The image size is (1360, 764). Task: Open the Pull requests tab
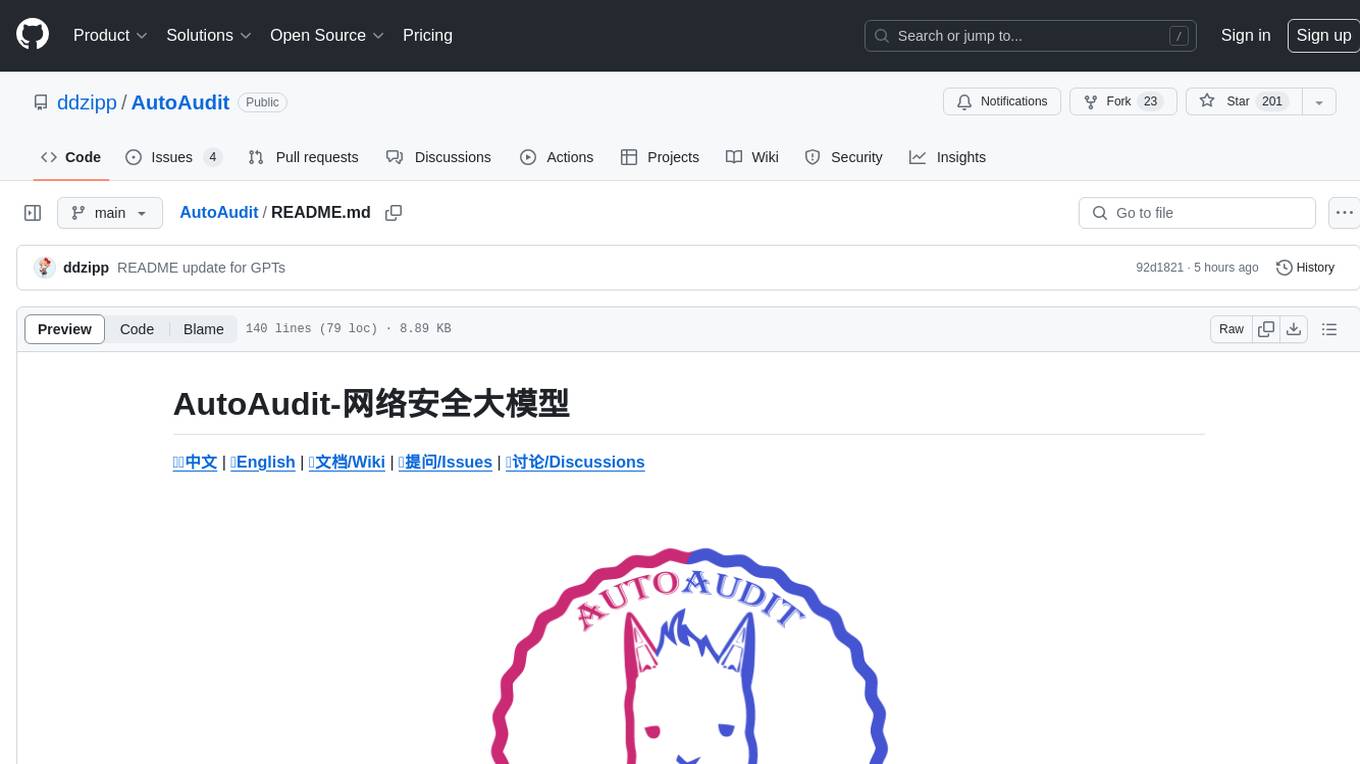[303, 157]
